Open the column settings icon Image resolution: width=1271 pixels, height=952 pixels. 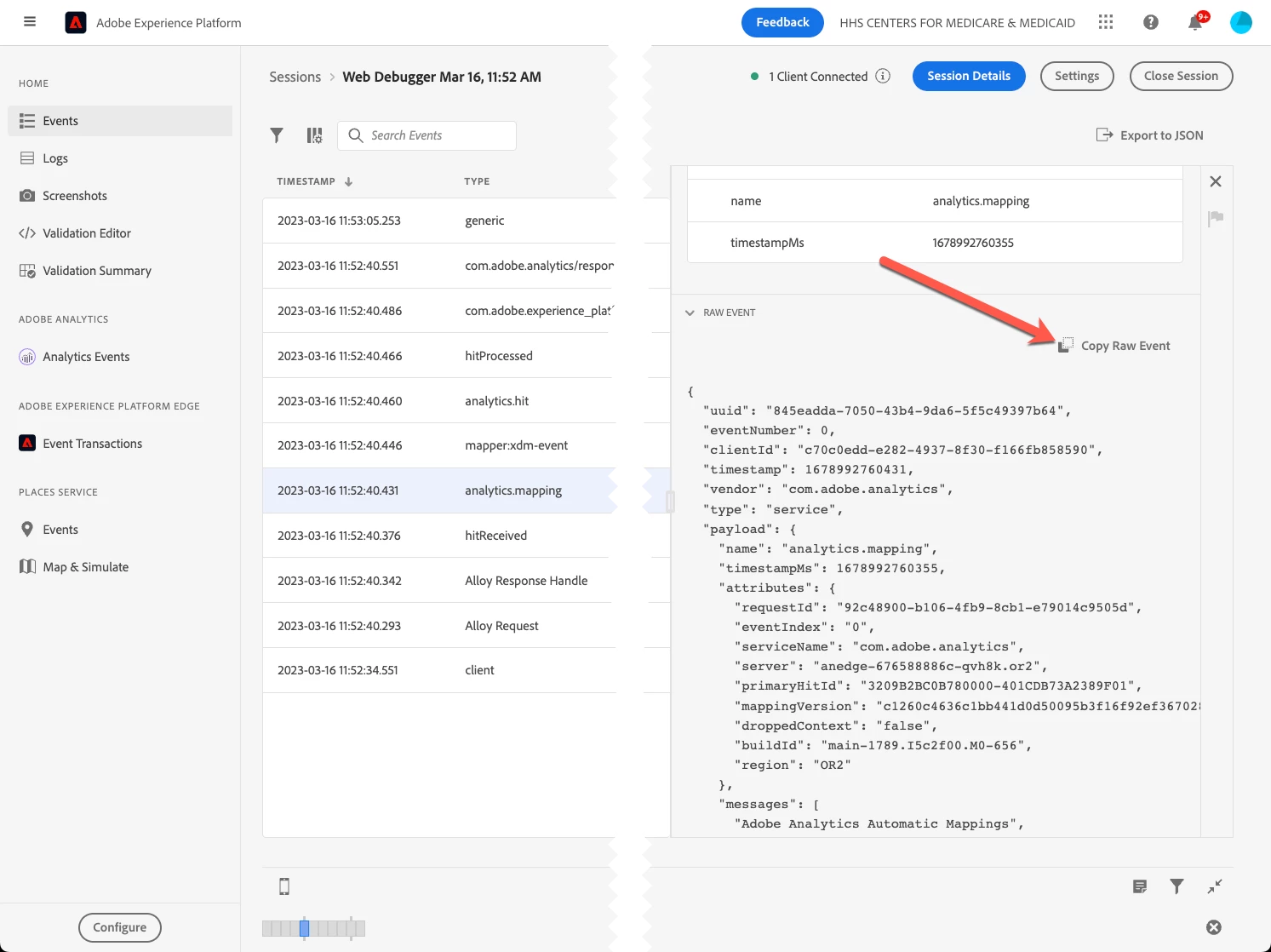[315, 135]
